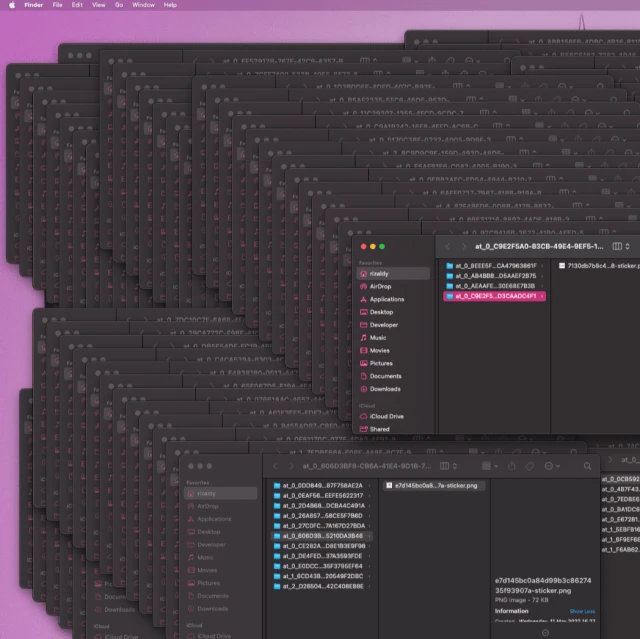Open Pictures in the active window's sidebar
Image resolution: width=640 pixels, height=639 pixels.
381,363
